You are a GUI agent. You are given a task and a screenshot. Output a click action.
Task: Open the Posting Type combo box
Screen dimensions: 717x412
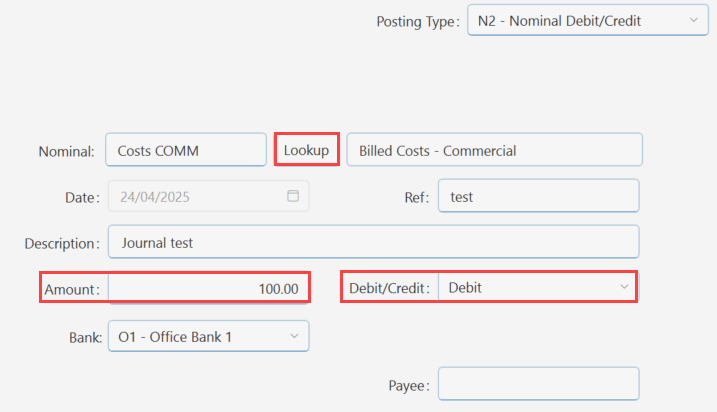(x=588, y=20)
